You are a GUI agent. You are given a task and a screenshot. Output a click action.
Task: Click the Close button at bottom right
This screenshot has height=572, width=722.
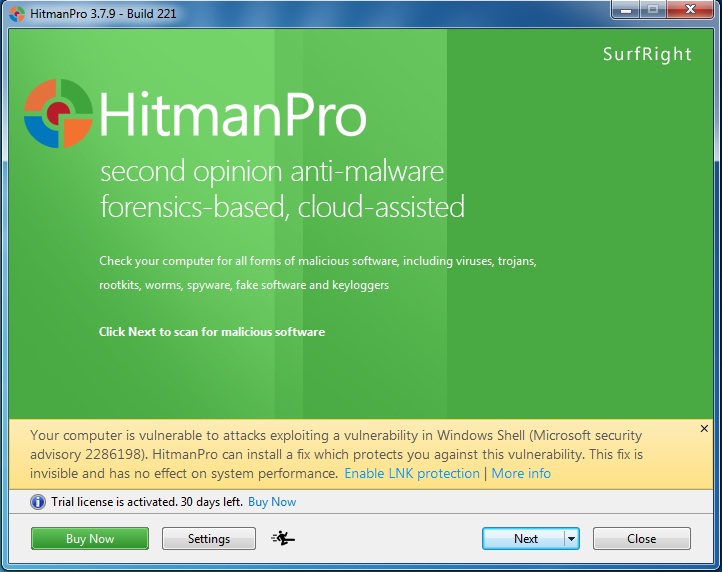pyautogui.click(x=641, y=538)
